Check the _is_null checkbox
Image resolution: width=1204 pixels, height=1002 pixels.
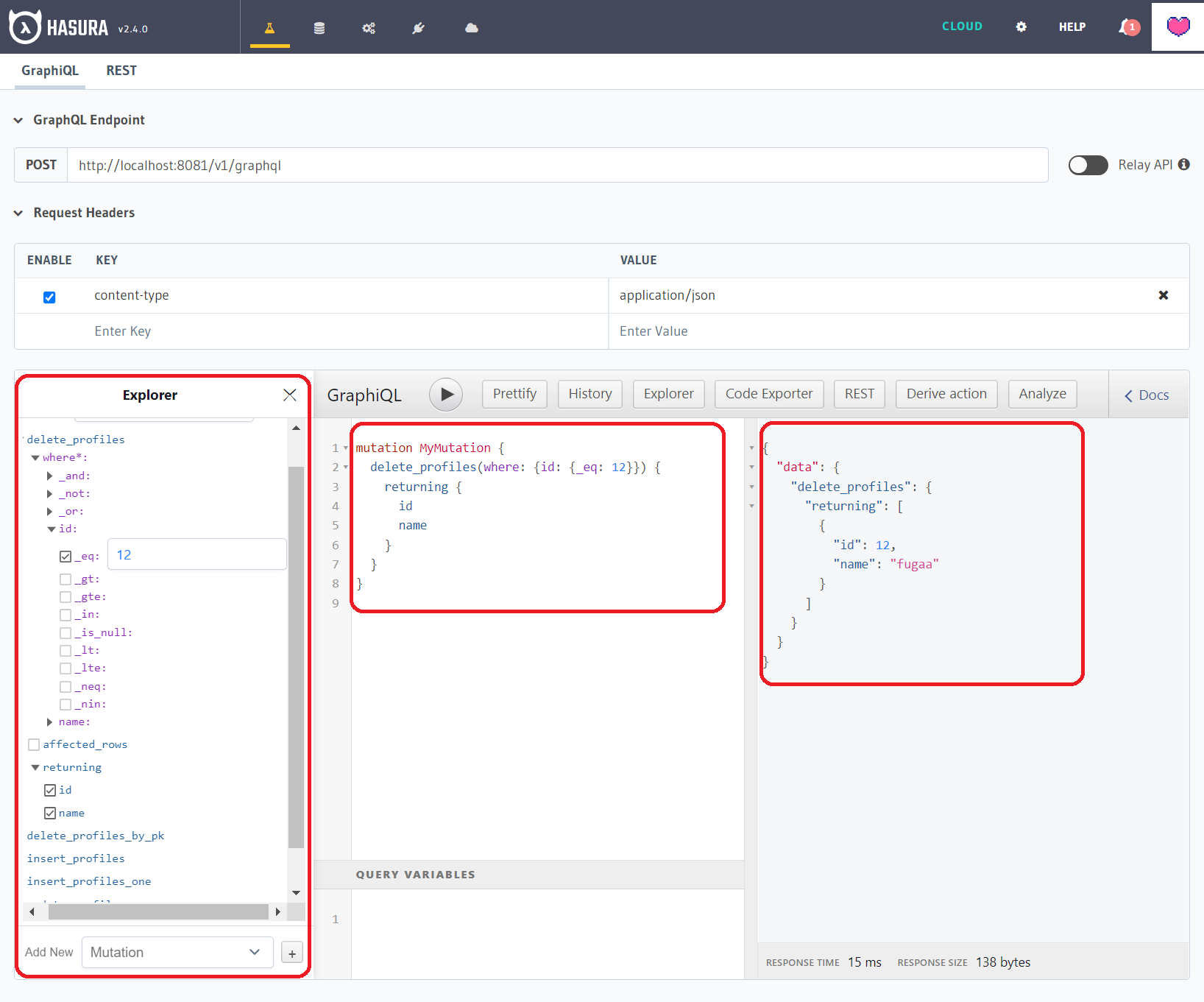(65, 633)
